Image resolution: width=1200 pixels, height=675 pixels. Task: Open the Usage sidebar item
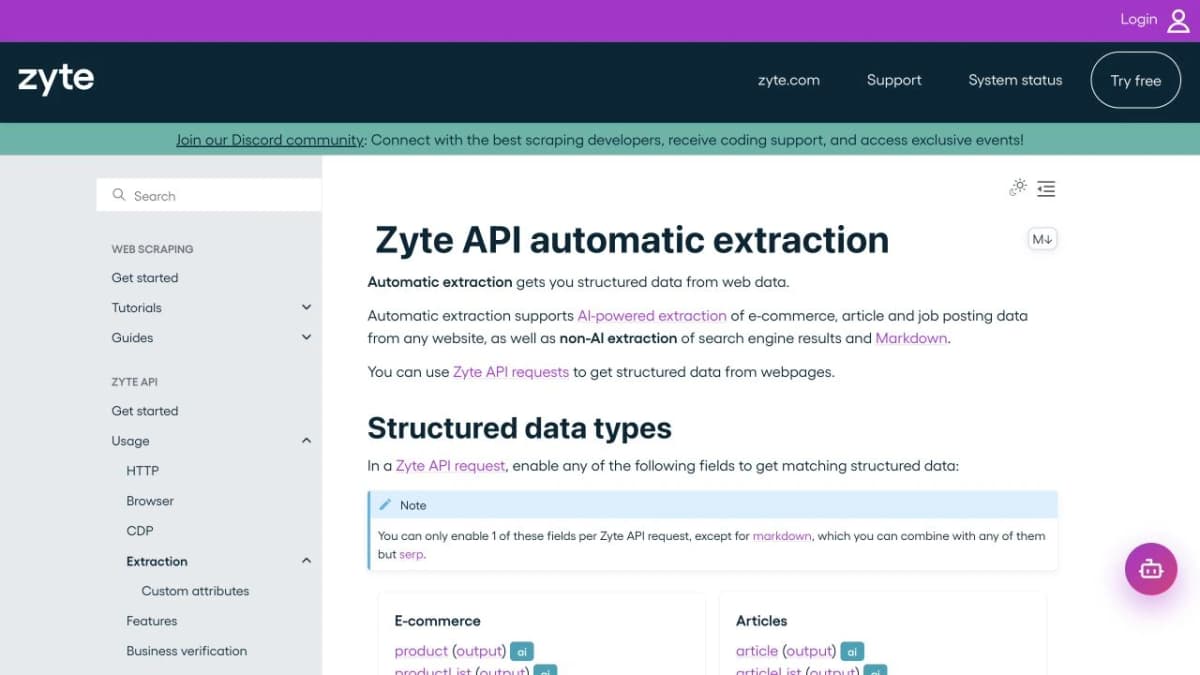130,441
